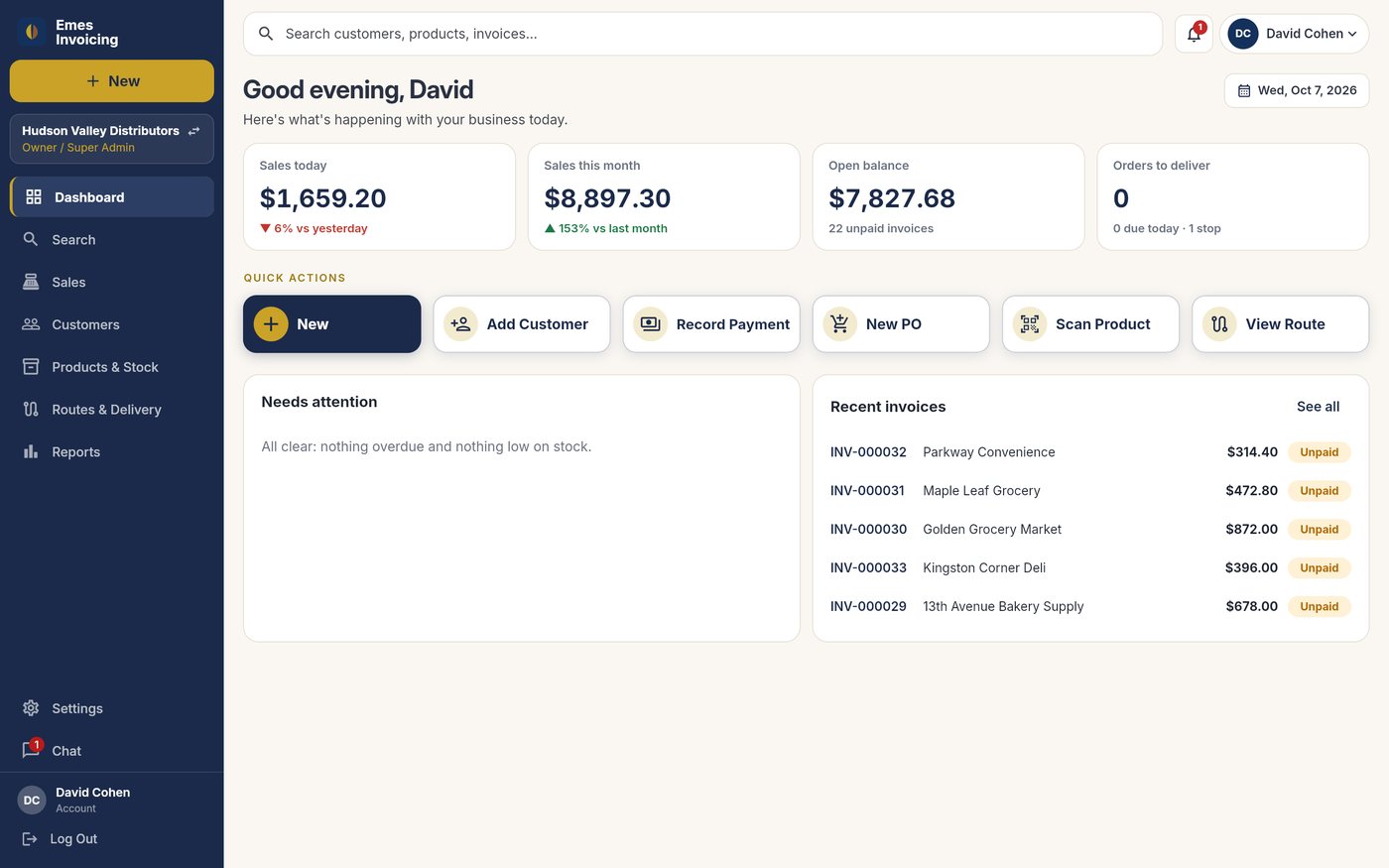Click Golden Grocery Market in recent invoices
1389x868 pixels.
(x=992, y=530)
